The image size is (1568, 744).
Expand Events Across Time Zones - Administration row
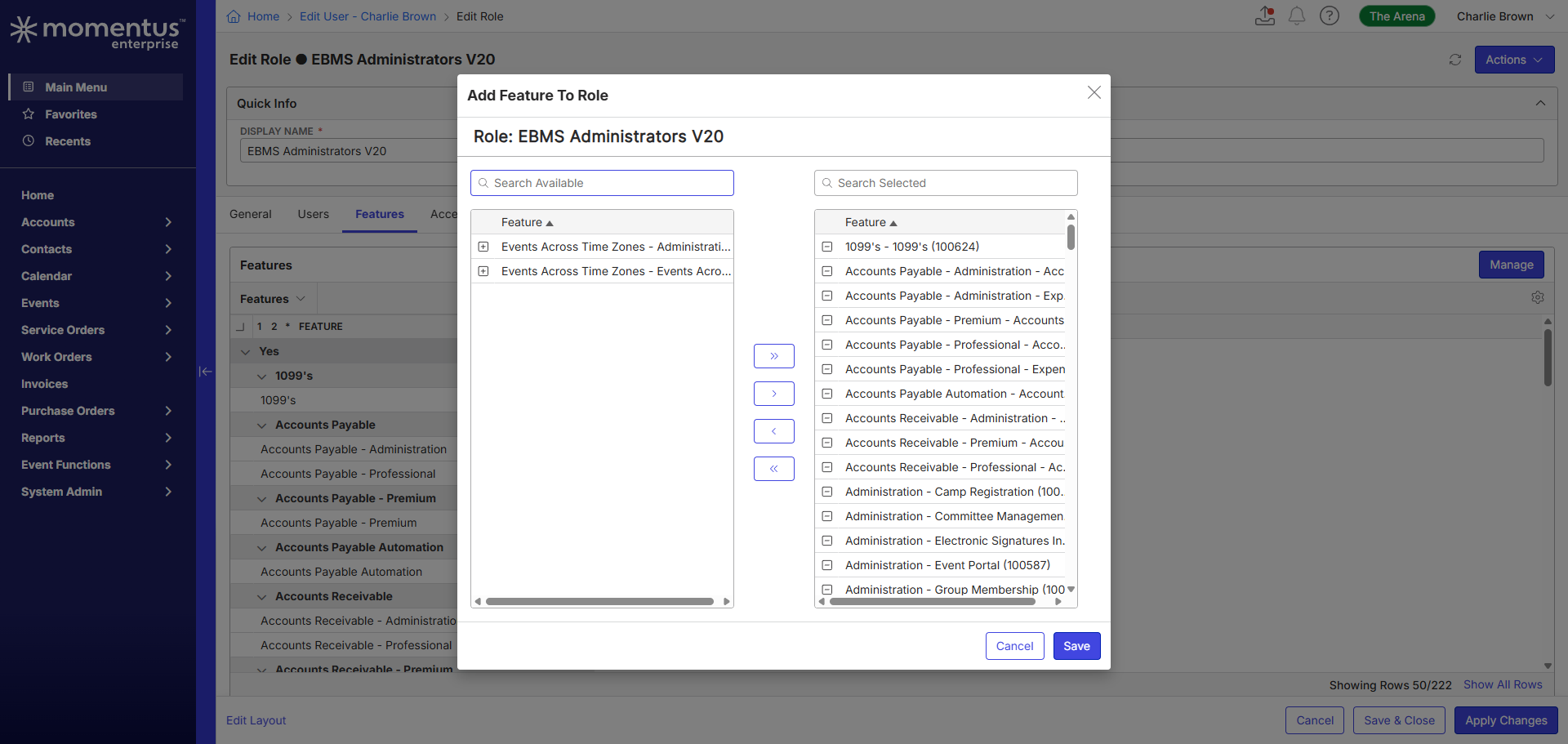(483, 247)
